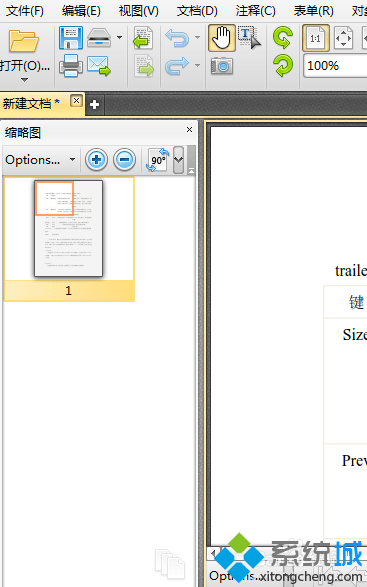
Task: Click the fit page icon
Action: point(343,38)
